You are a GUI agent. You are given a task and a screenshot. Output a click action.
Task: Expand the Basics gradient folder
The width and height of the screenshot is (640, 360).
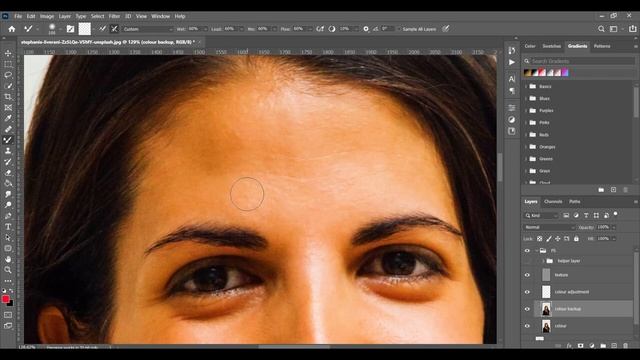click(526, 87)
